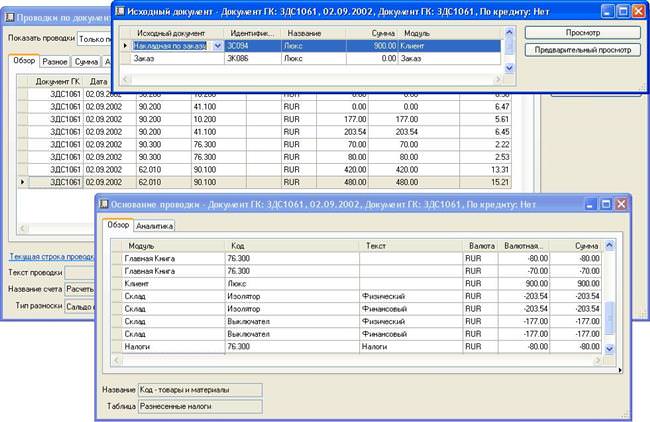Close Основание проводки window
This screenshot has height=422, width=650.
[621, 204]
